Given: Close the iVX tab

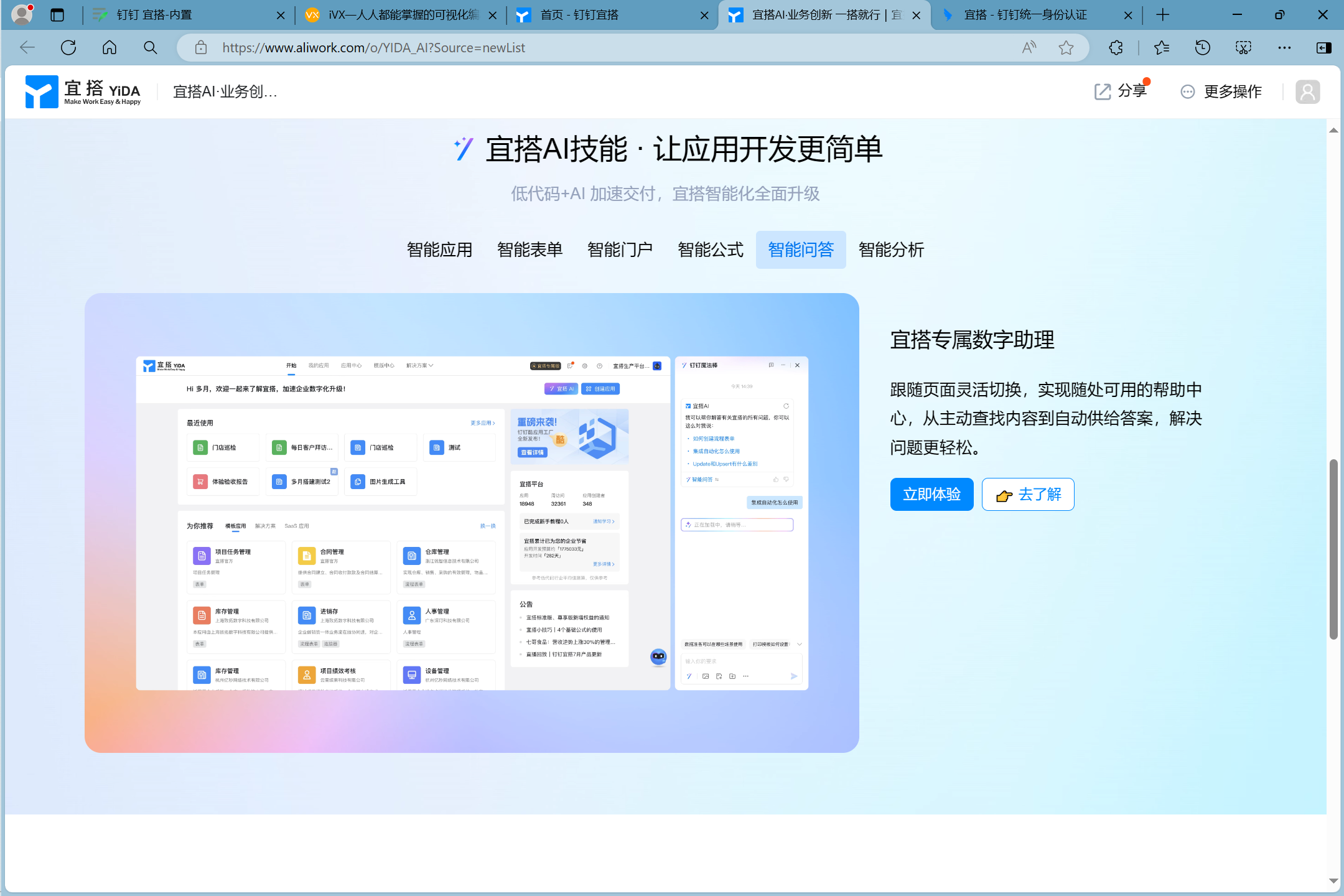Looking at the screenshot, I should 493,15.
